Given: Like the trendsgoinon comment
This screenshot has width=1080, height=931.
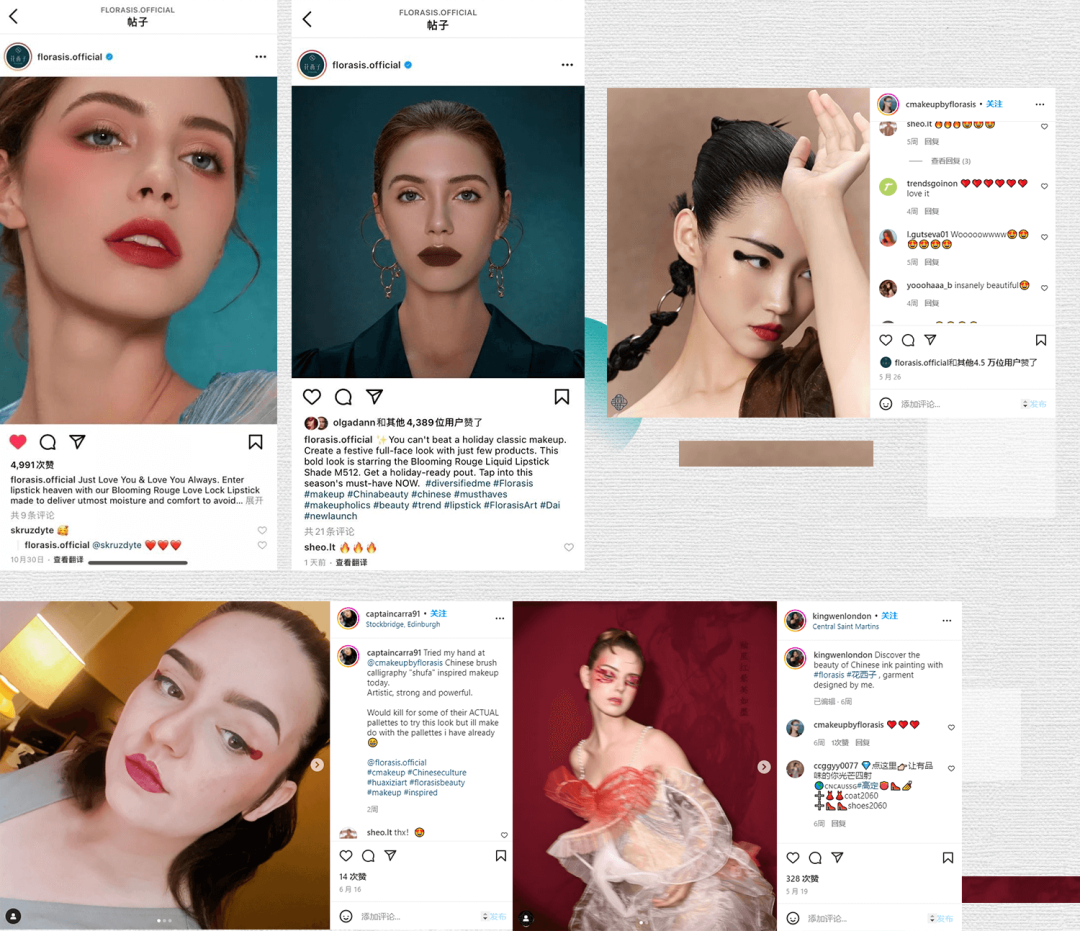Looking at the screenshot, I should 1044,186.
